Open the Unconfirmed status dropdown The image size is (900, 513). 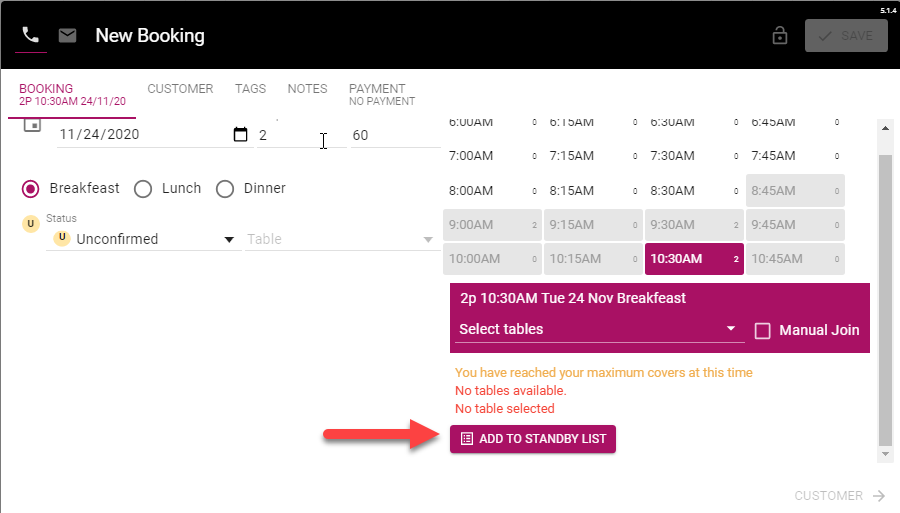[145, 239]
